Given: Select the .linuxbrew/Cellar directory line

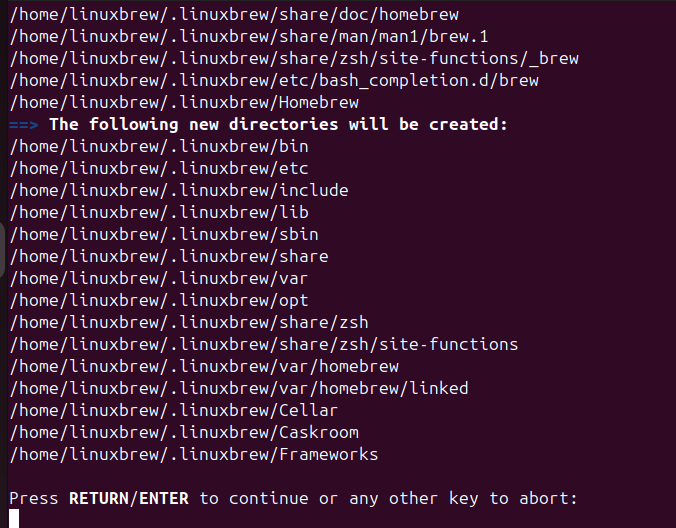Looking at the screenshot, I should pyautogui.click(x=174, y=410).
